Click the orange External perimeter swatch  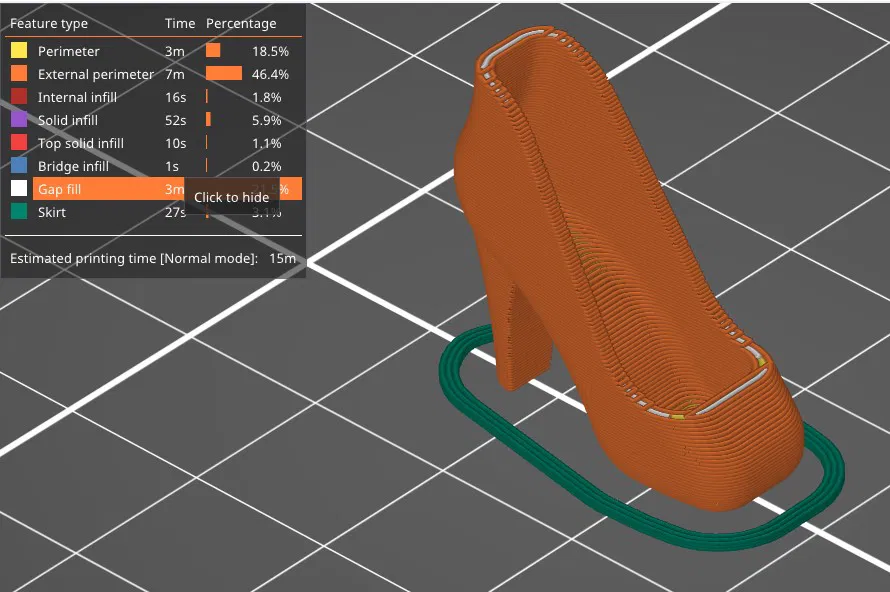tap(19, 74)
